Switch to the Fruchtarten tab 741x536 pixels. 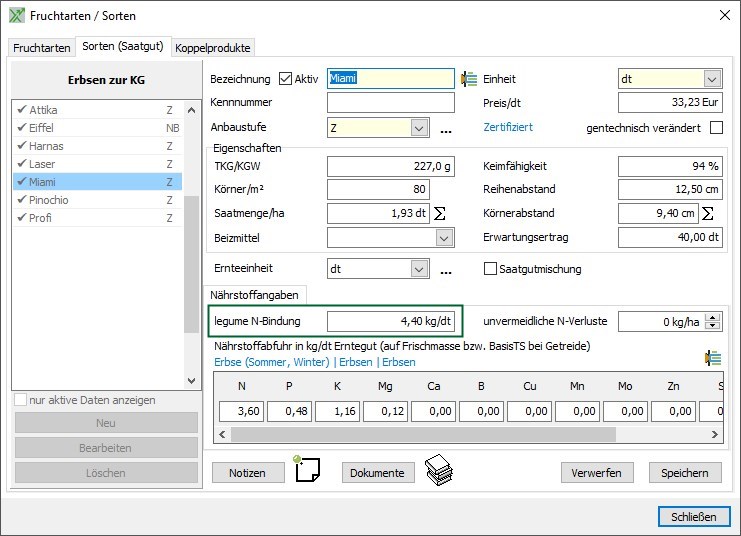coord(42,48)
